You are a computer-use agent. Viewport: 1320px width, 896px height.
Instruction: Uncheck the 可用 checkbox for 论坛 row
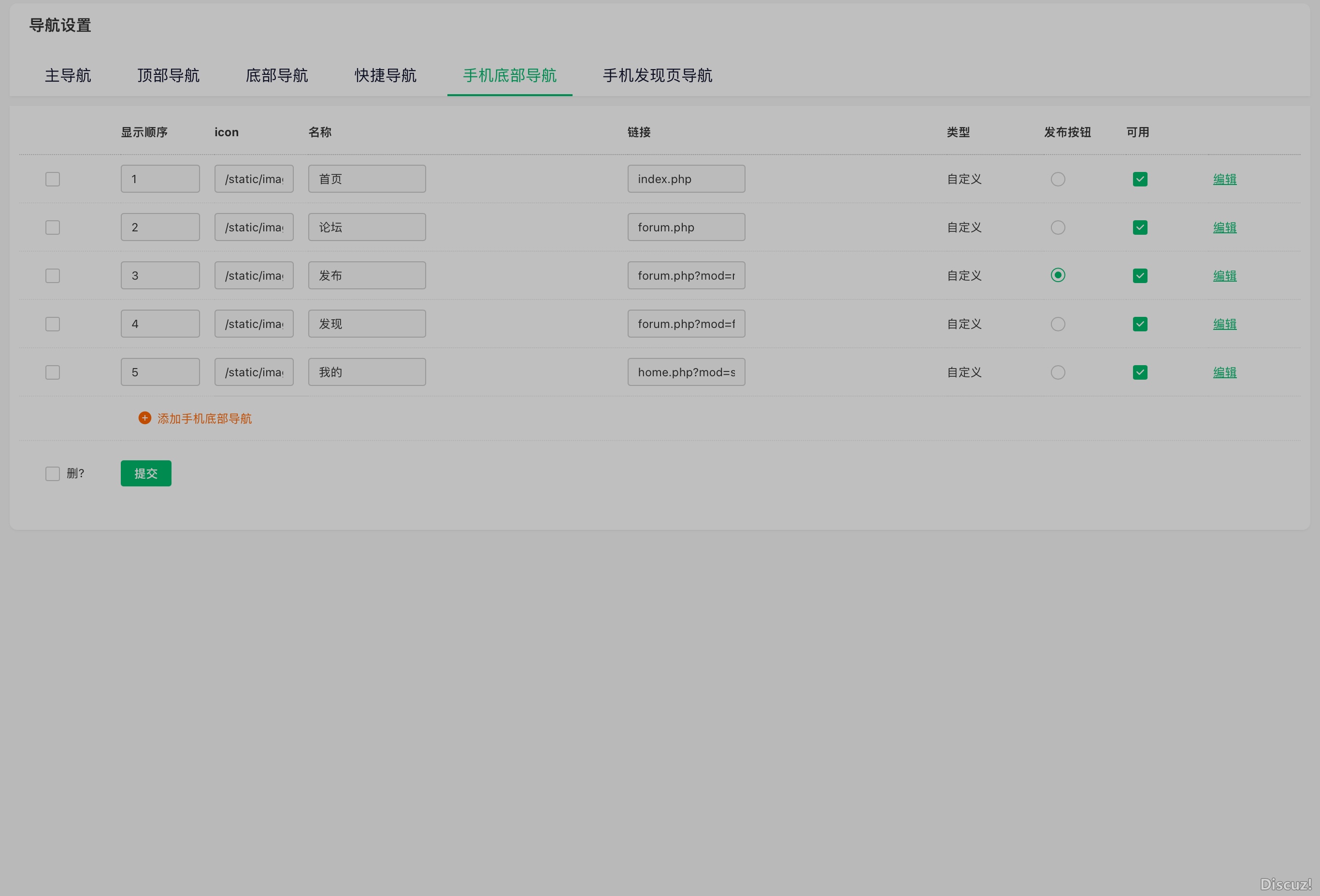[x=1139, y=227]
